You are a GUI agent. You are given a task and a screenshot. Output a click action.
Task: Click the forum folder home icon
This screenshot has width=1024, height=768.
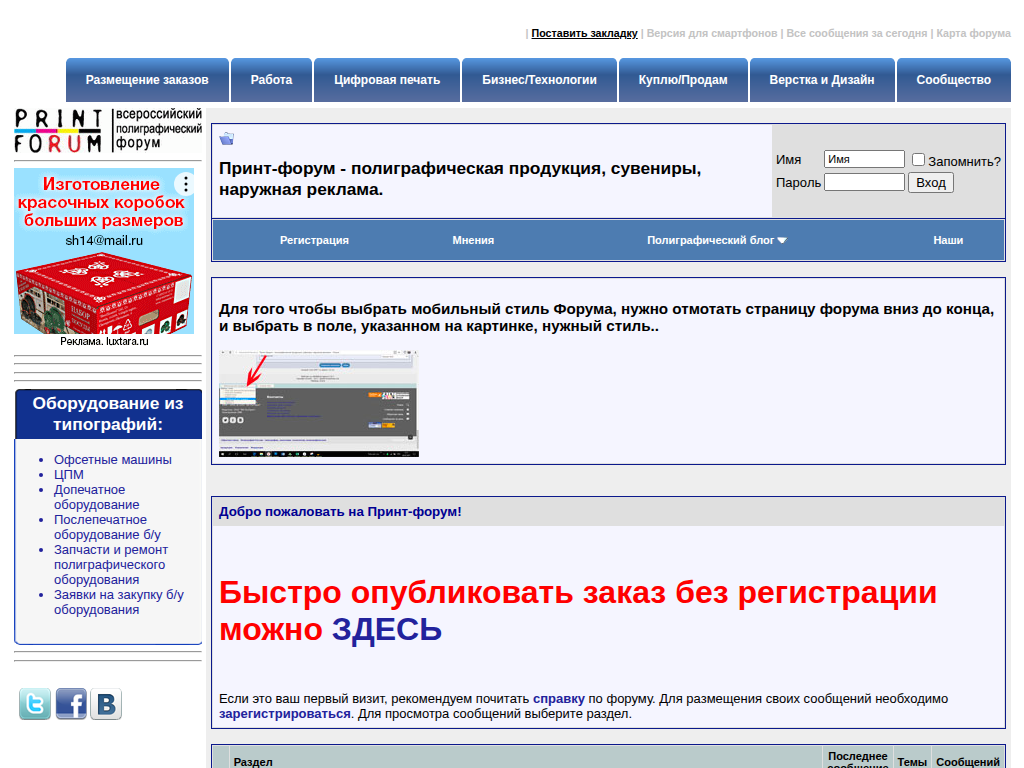coord(227,139)
